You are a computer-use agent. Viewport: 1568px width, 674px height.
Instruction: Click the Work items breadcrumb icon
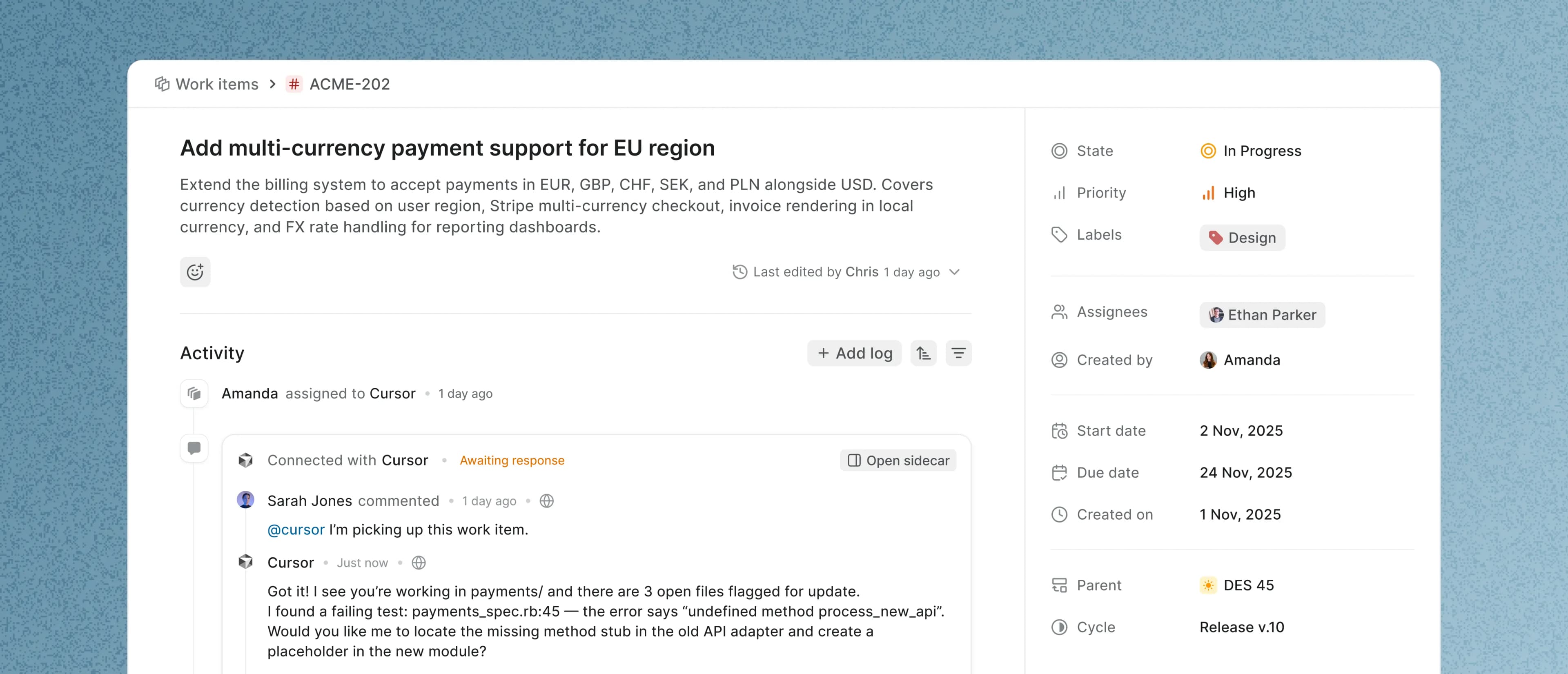(162, 84)
